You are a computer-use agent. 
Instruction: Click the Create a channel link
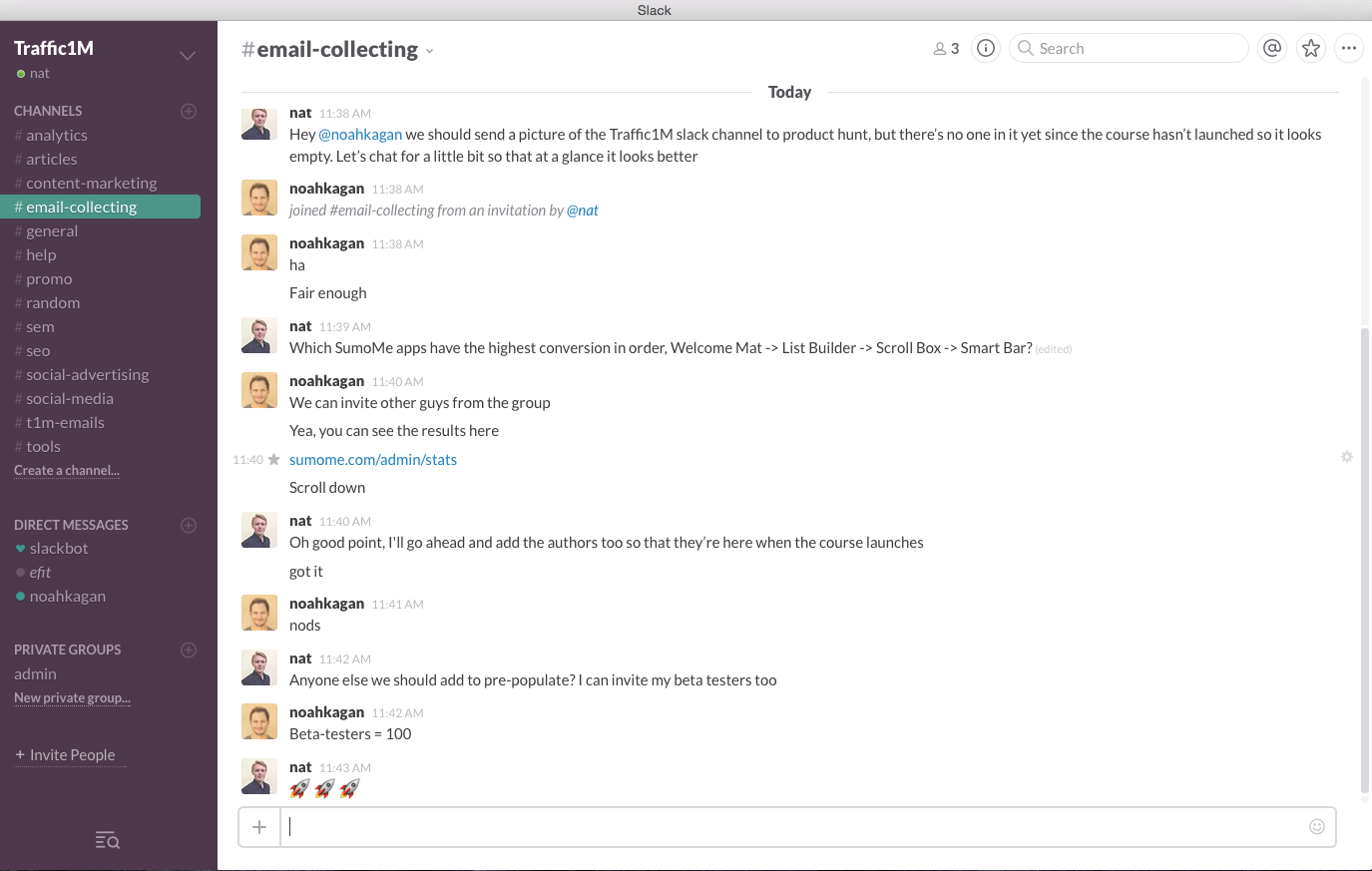coord(67,470)
